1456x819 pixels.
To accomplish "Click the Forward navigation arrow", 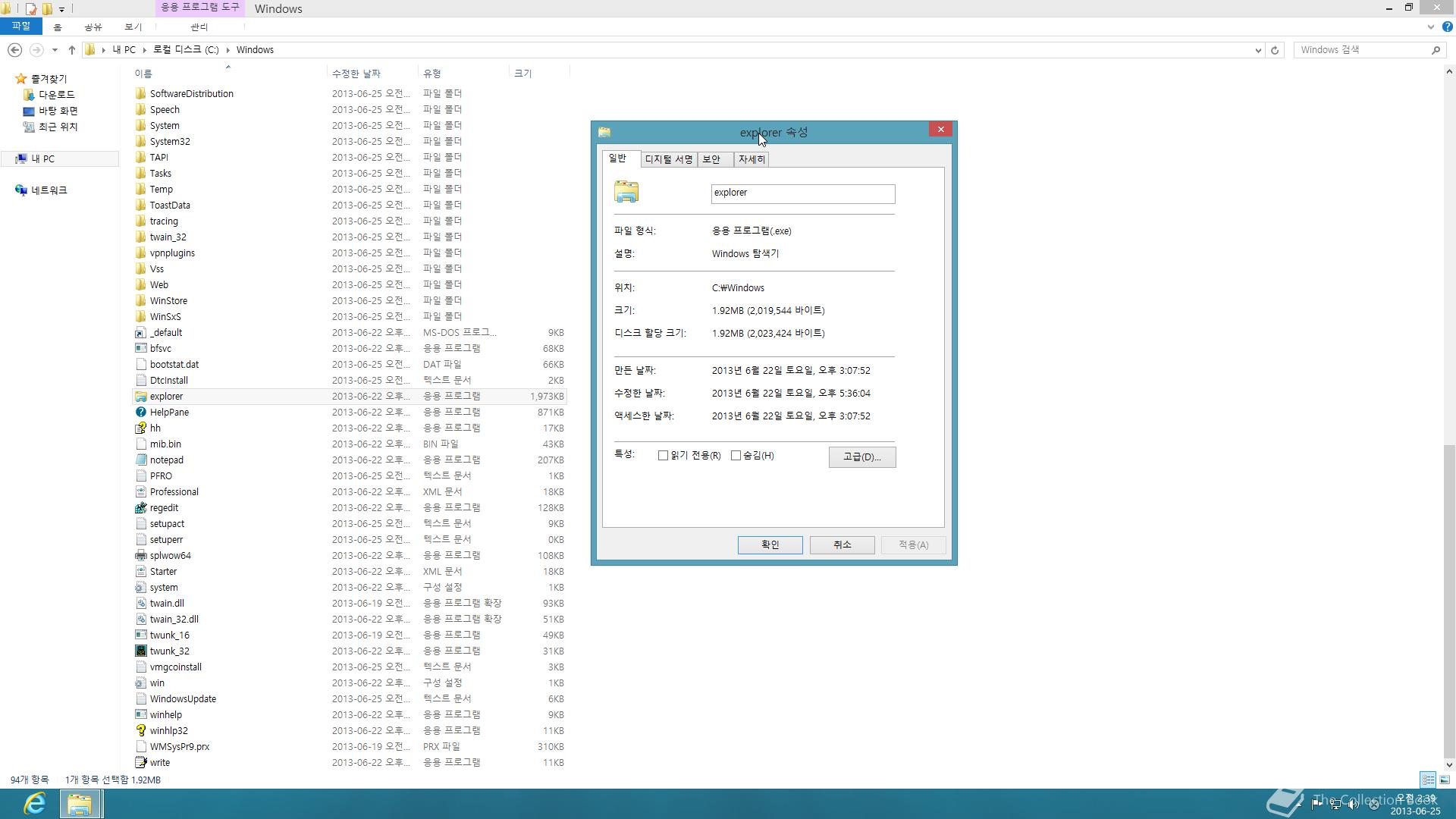I will pyautogui.click(x=36, y=50).
